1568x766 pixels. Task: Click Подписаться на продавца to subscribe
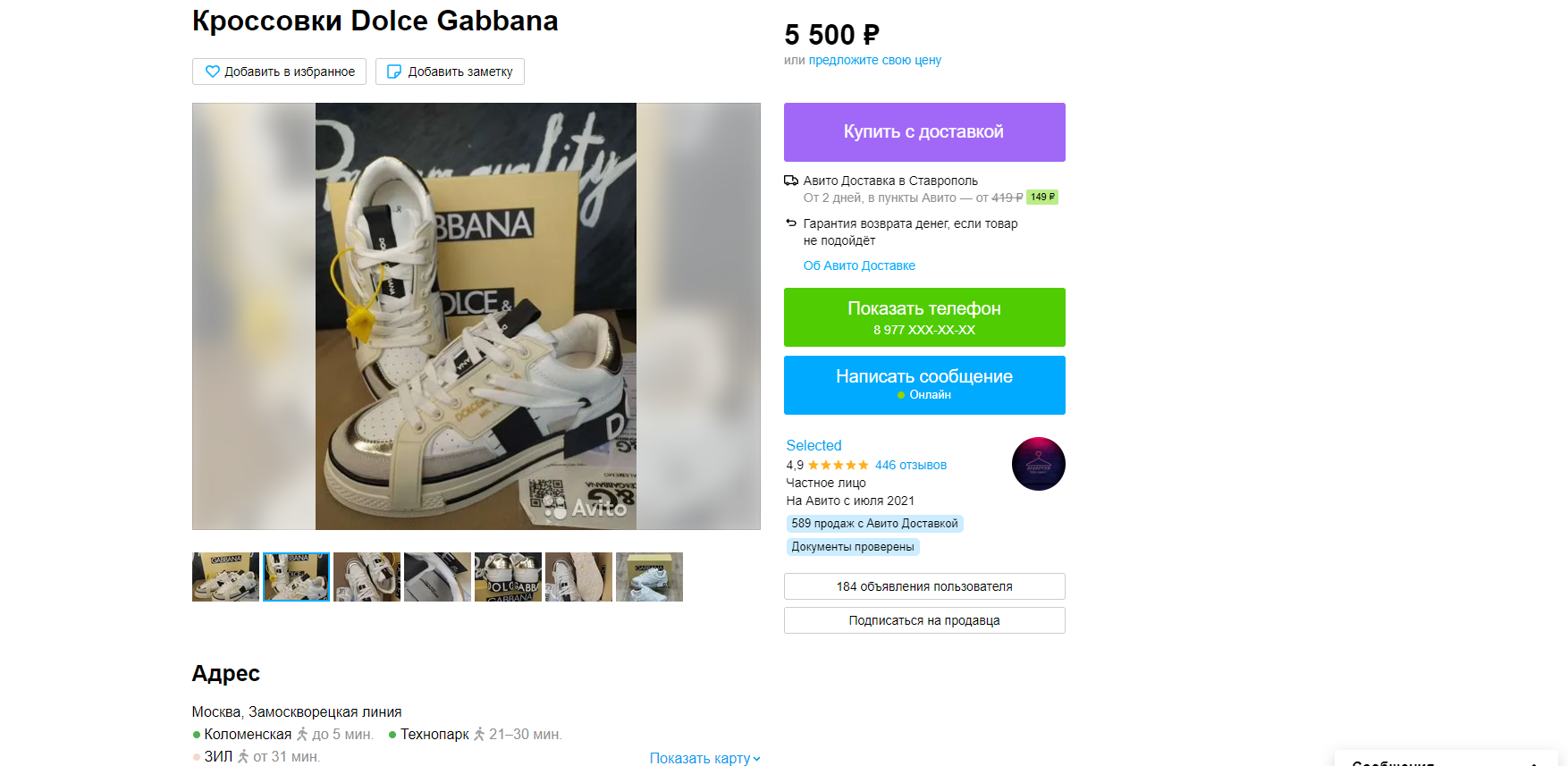pyautogui.click(x=924, y=620)
